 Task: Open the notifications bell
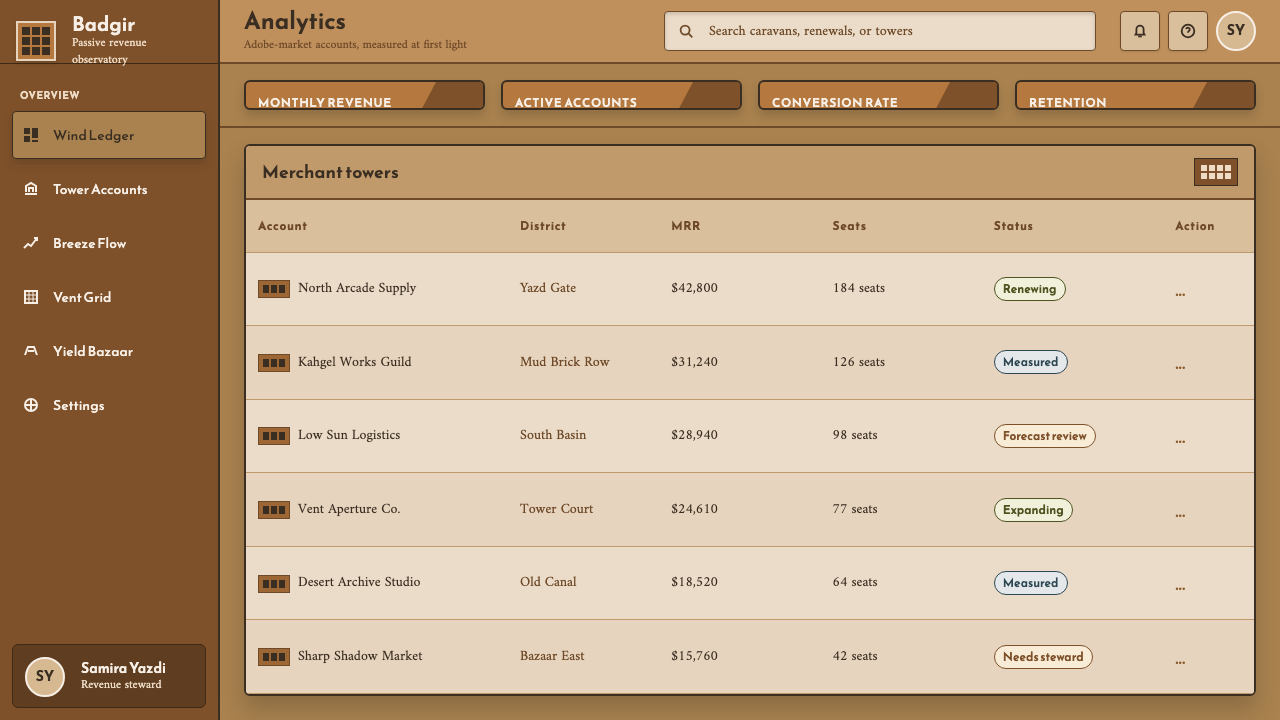tap(1140, 31)
